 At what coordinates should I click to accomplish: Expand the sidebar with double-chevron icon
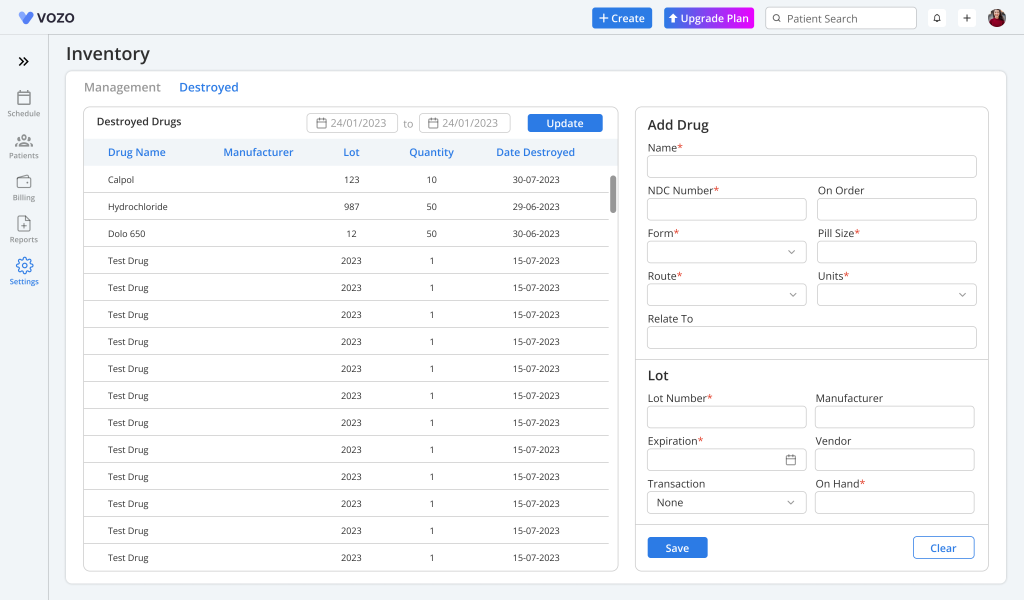24,61
